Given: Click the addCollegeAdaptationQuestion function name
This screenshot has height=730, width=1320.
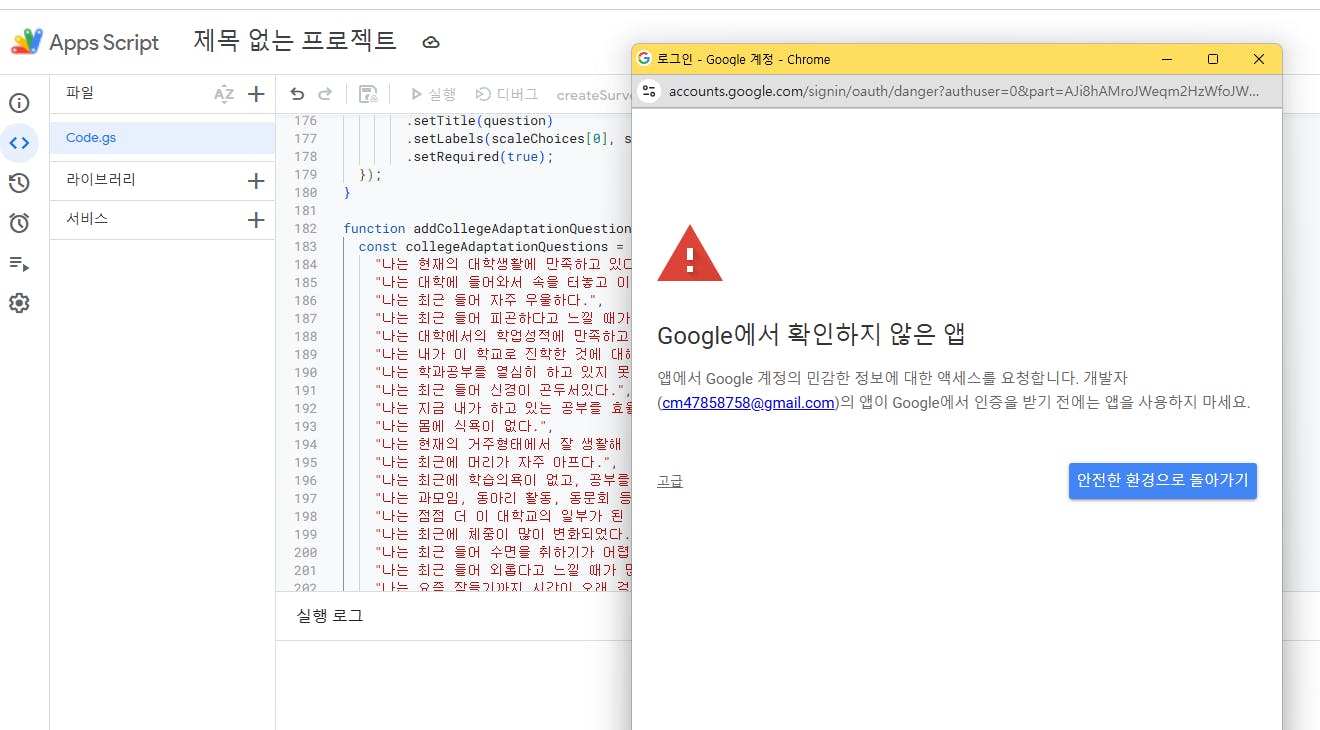Looking at the screenshot, I should pos(522,229).
